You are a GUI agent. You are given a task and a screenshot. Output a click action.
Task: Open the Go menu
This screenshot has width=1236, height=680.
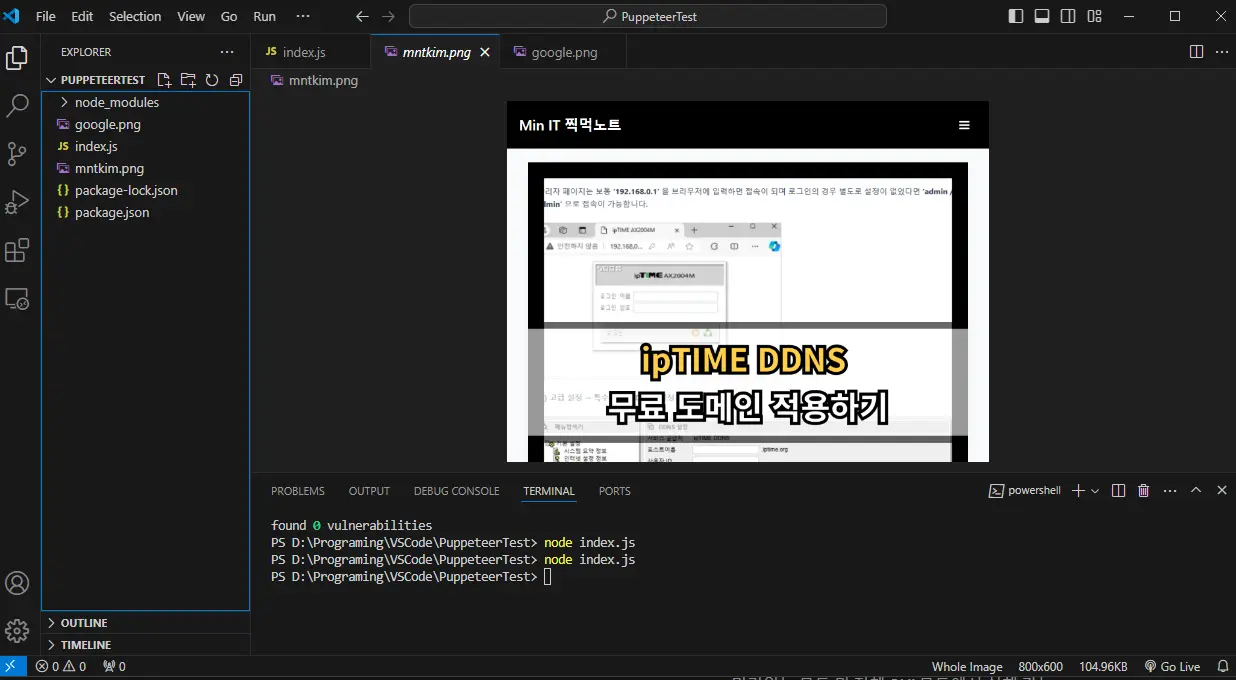pyautogui.click(x=229, y=16)
